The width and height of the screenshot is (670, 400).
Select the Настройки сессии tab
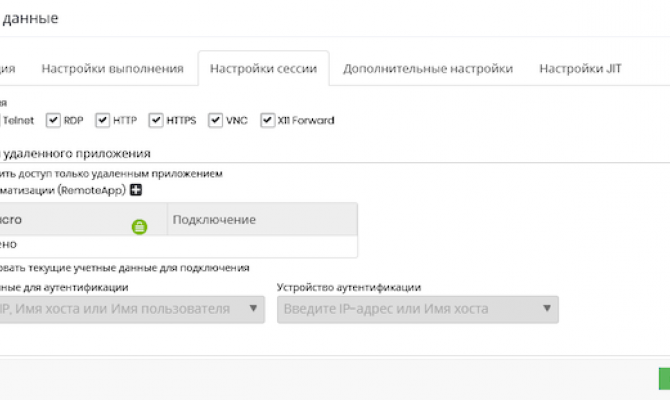click(x=263, y=69)
